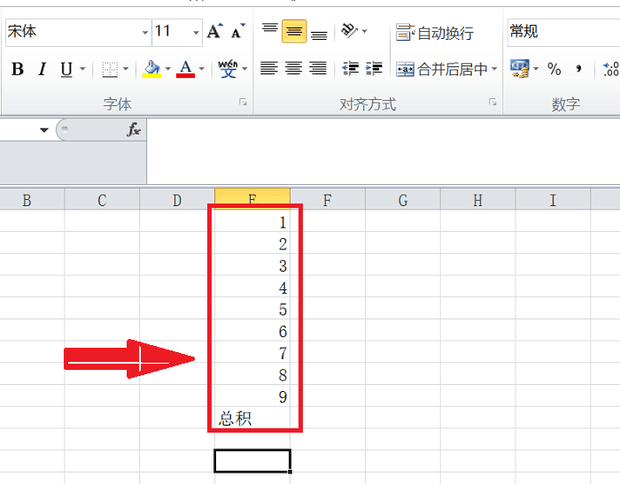Toggle italic text formatting
Image resolution: width=620 pixels, height=484 pixels.
(x=42, y=69)
